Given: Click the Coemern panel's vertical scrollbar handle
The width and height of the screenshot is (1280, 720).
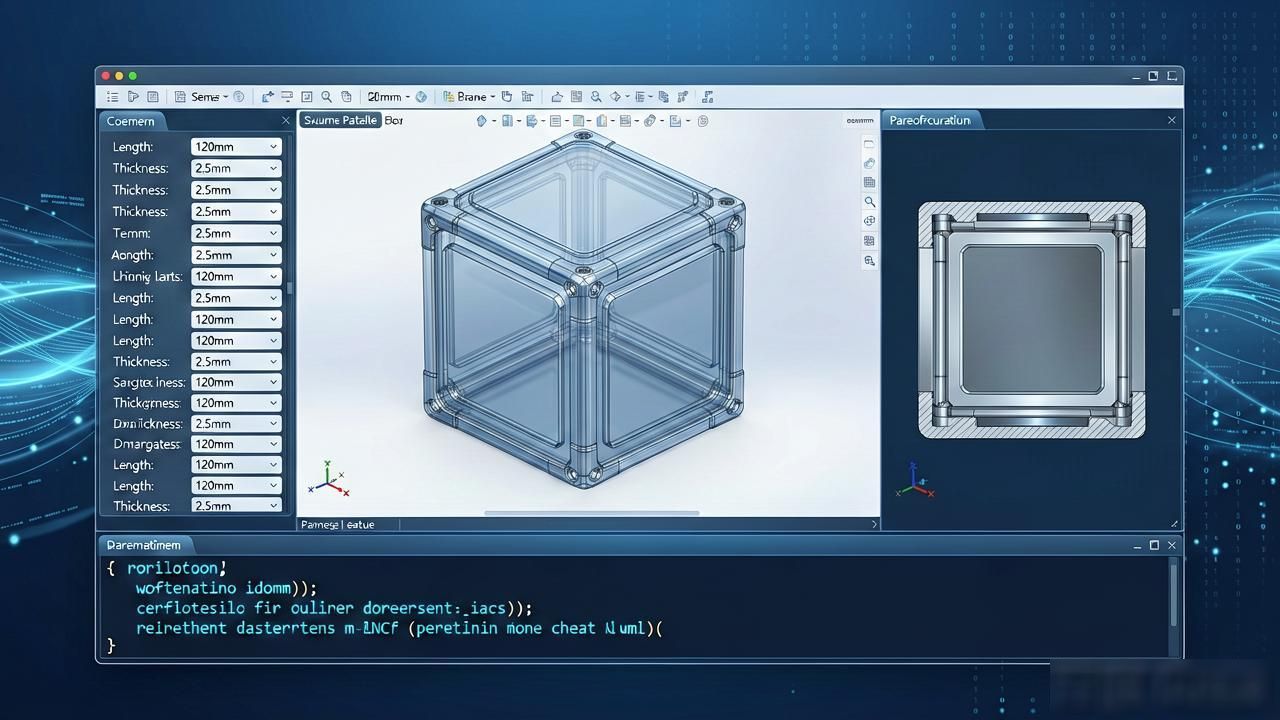Looking at the screenshot, I should click(x=290, y=288).
